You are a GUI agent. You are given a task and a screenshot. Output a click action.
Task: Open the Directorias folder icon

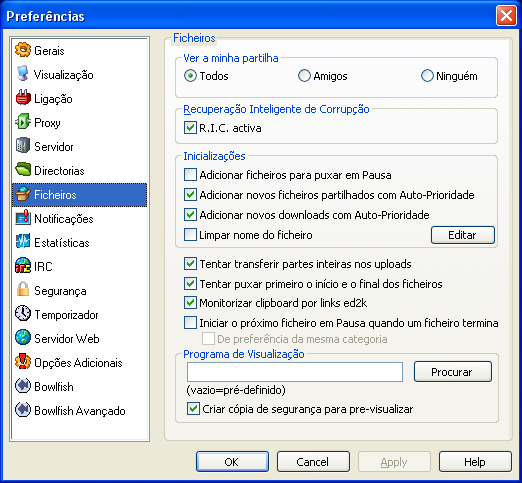(x=23, y=170)
